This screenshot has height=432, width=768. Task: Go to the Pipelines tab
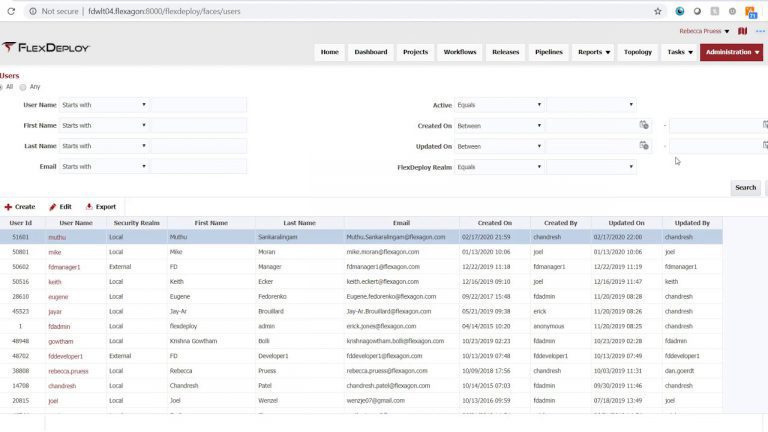click(549, 52)
